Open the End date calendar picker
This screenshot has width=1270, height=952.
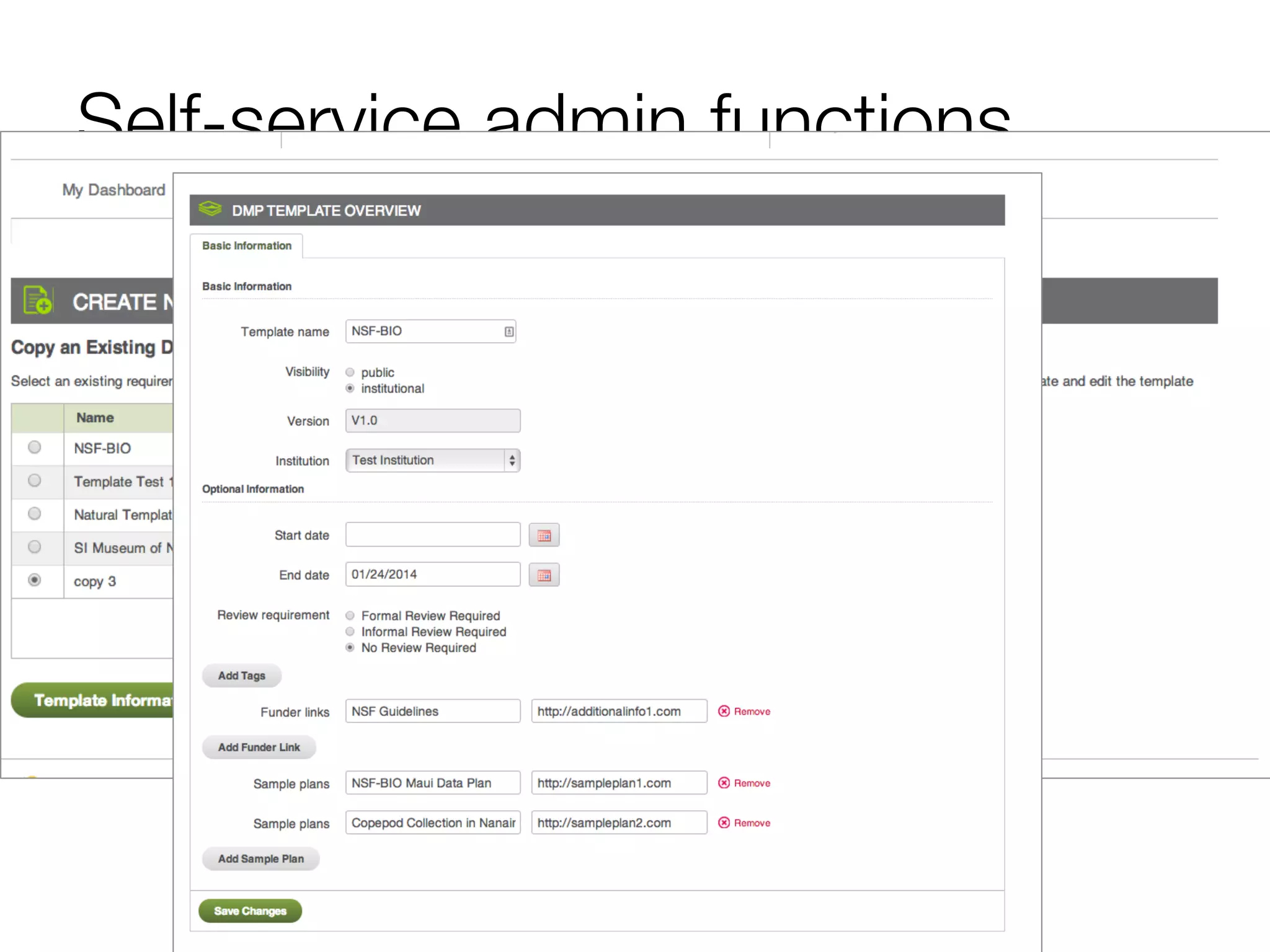coord(544,575)
